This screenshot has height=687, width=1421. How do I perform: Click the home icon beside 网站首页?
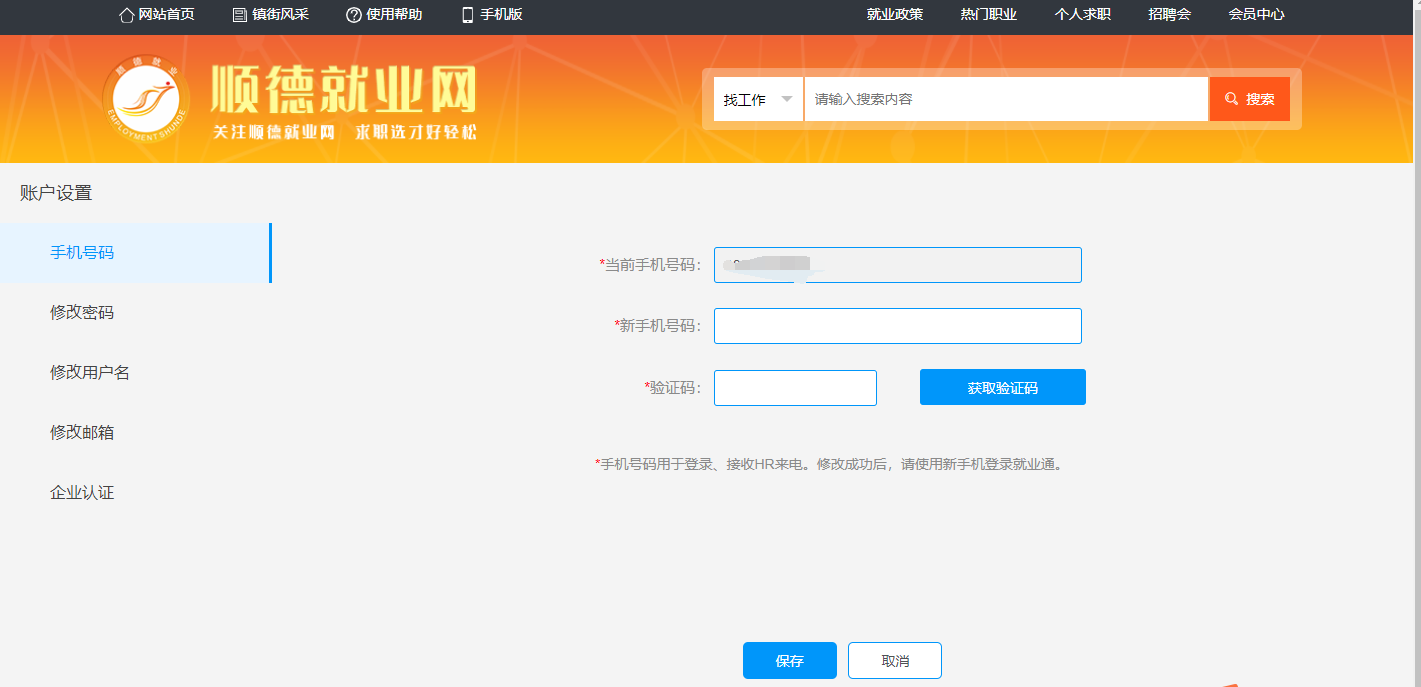point(126,15)
